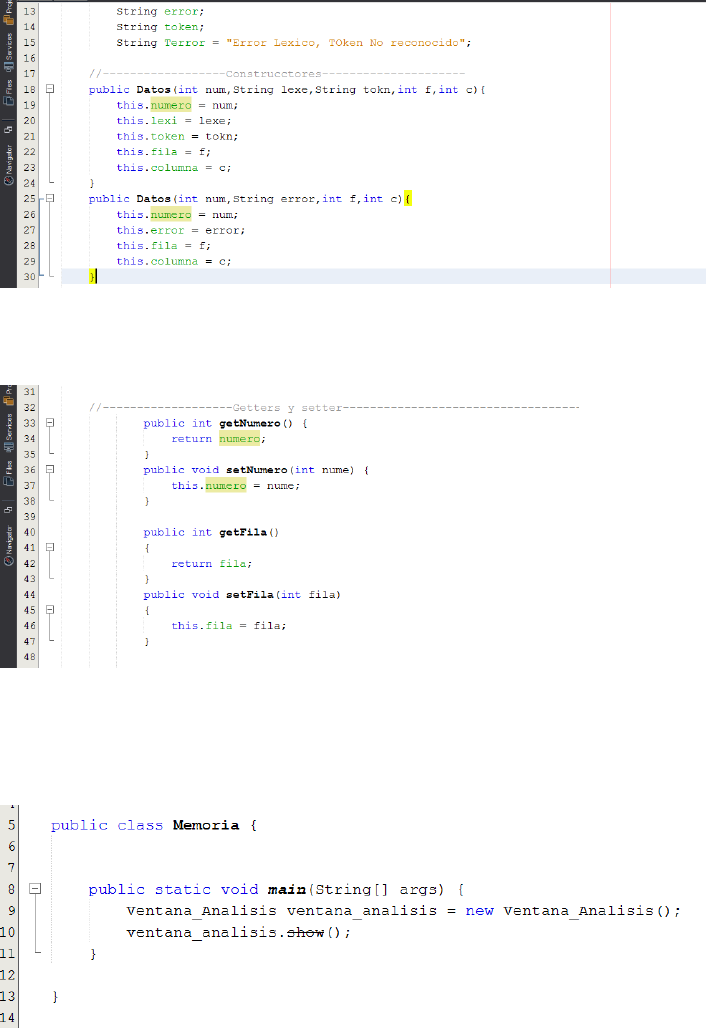706x1028 pixels.
Task: Click getNumero method name on line 33
Action: (250, 424)
